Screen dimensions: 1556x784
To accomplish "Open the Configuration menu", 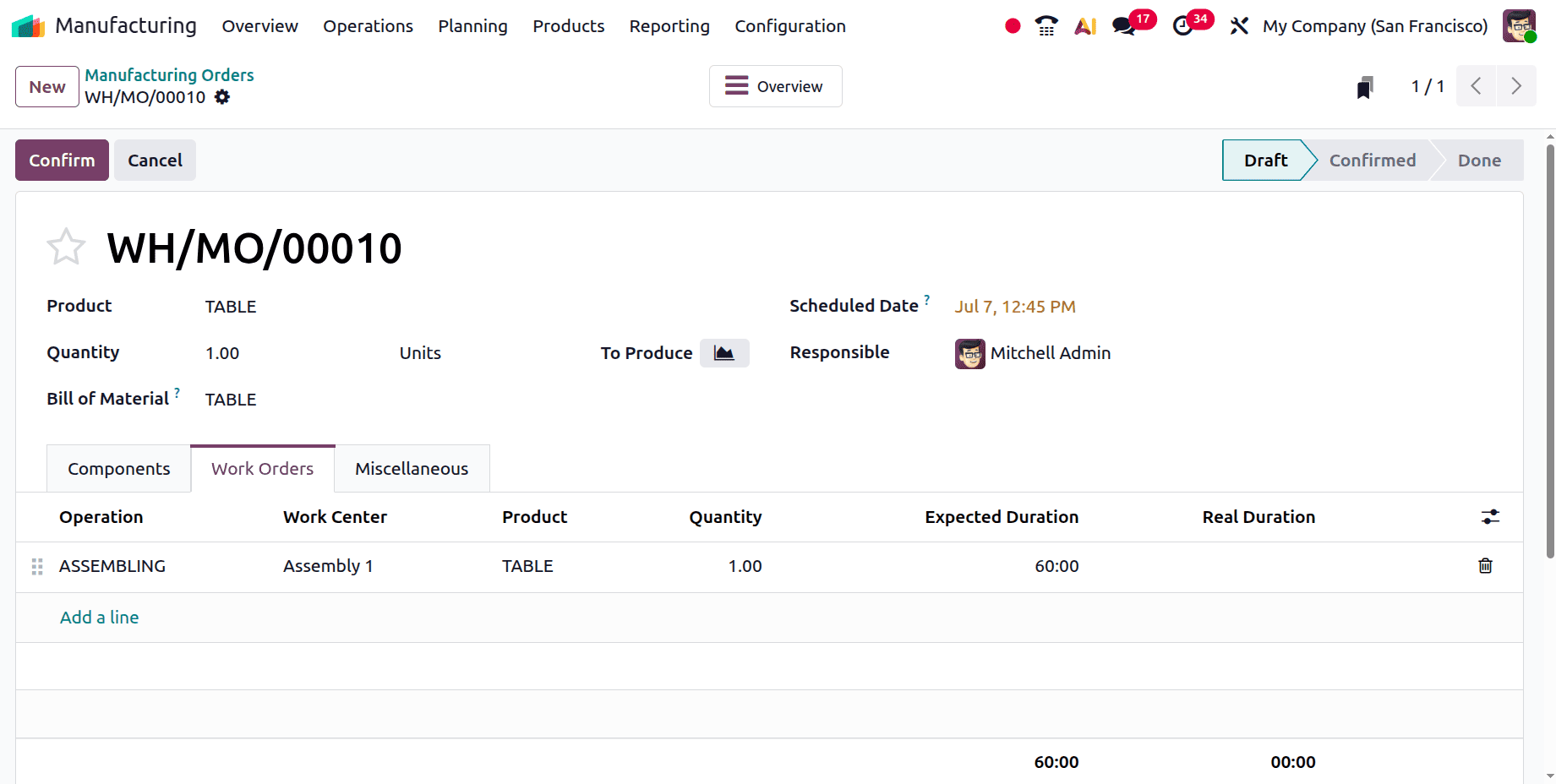I will (790, 26).
